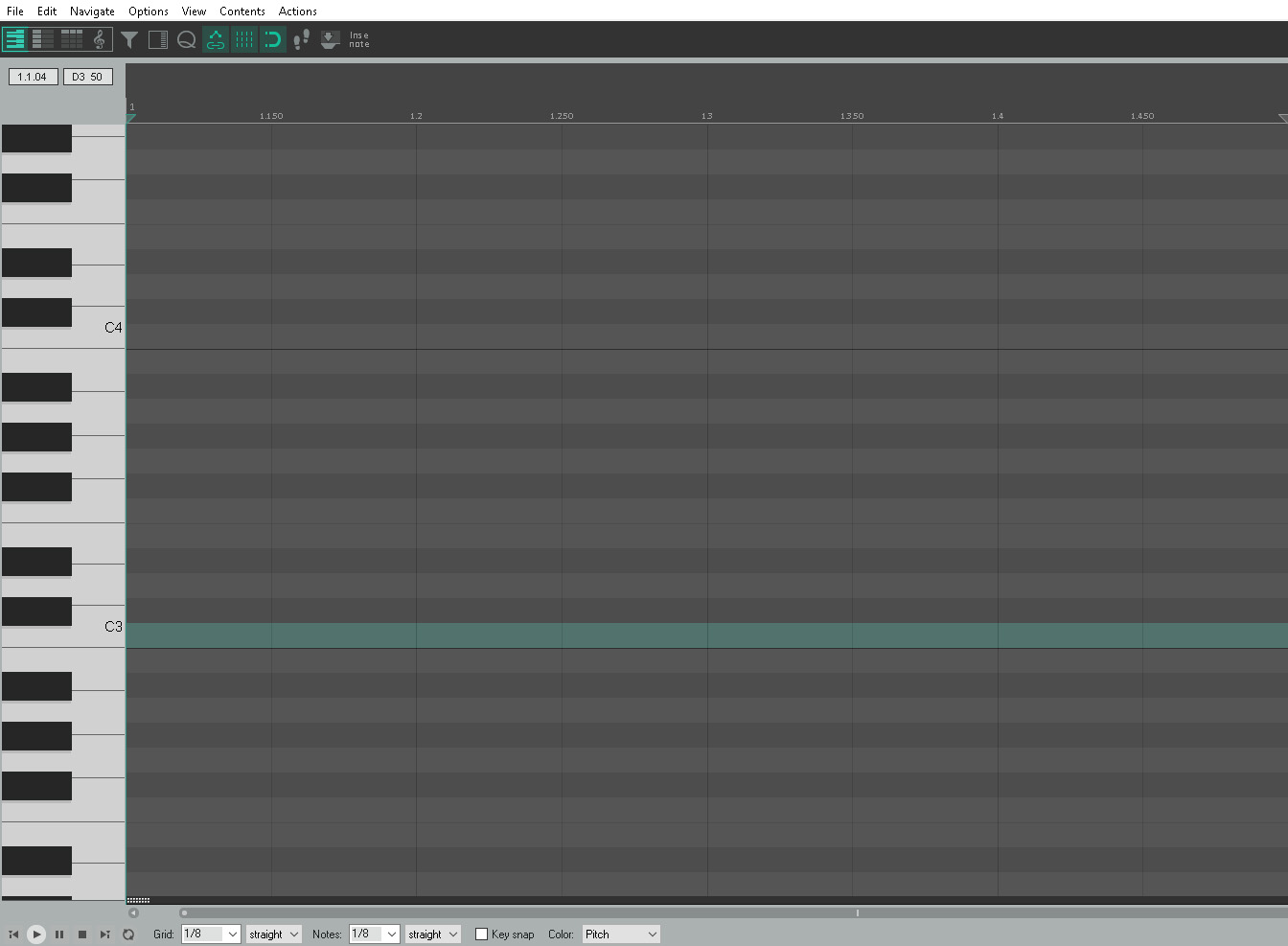
Task: Open the Options menu
Action: pyautogui.click(x=149, y=12)
